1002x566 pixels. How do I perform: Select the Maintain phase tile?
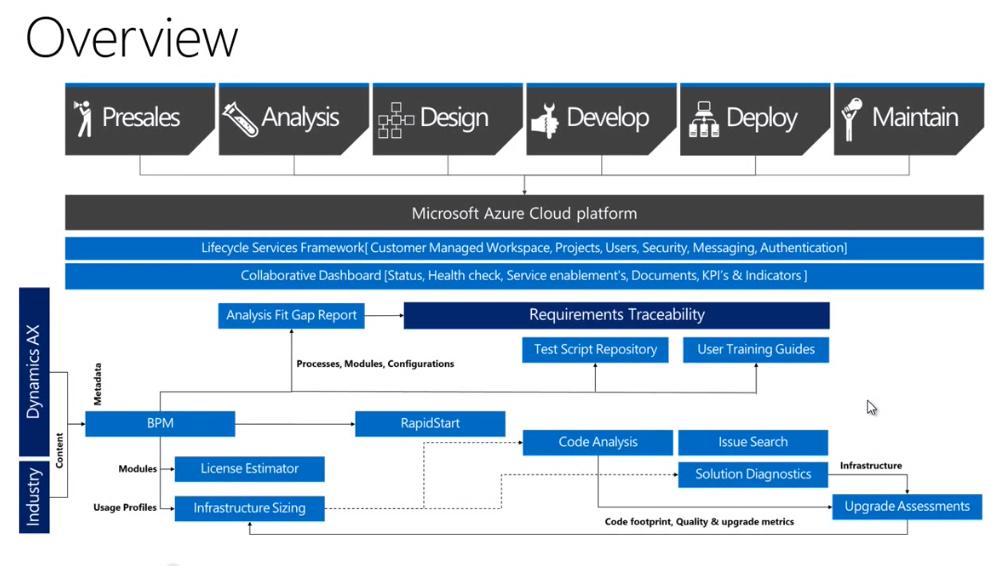tap(909, 119)
